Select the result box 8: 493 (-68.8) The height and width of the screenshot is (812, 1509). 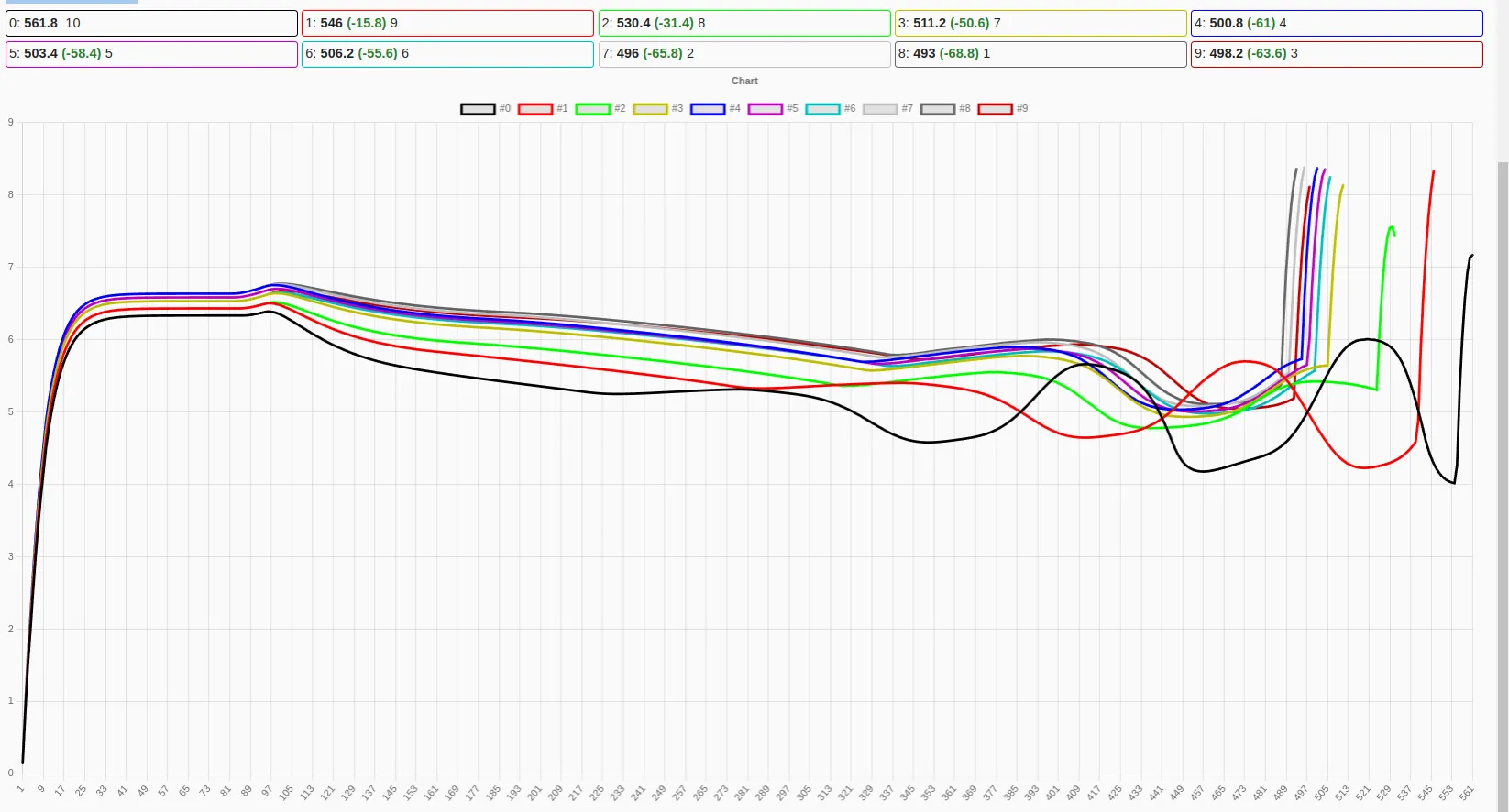tap(1041, 54)
